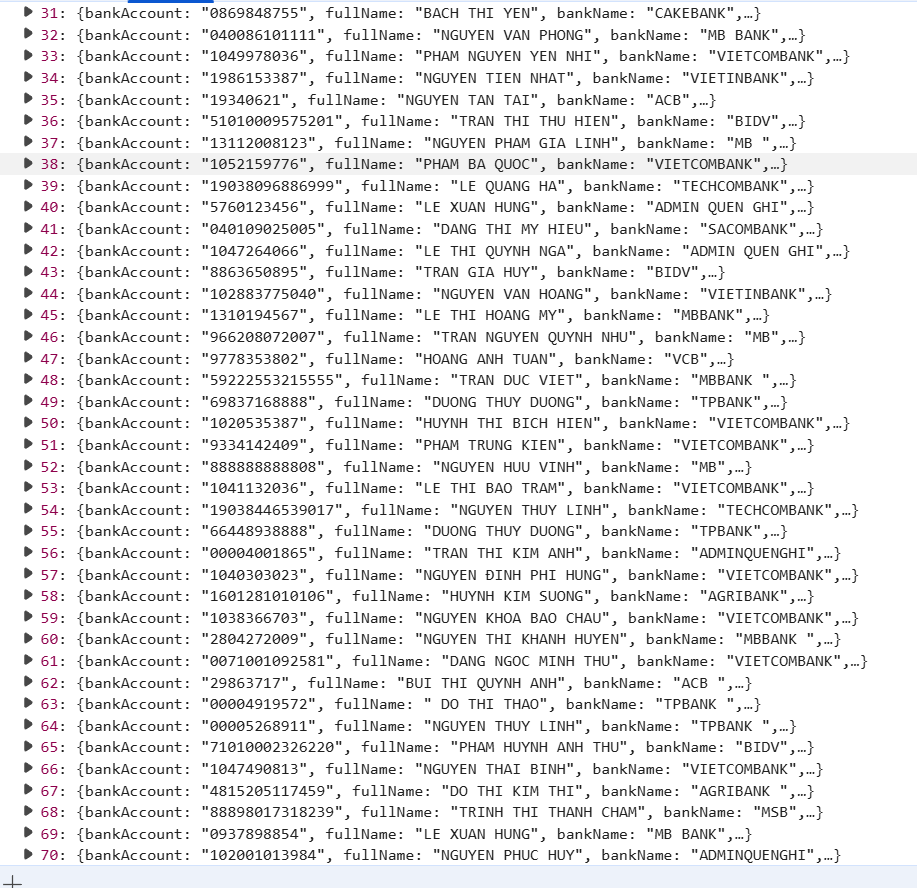Image resolution: width=917 pixels, height=888 pixels.
Task: Click name "TRAN NGUYEN QUYNH NHU"
Action: pos(535,337)
